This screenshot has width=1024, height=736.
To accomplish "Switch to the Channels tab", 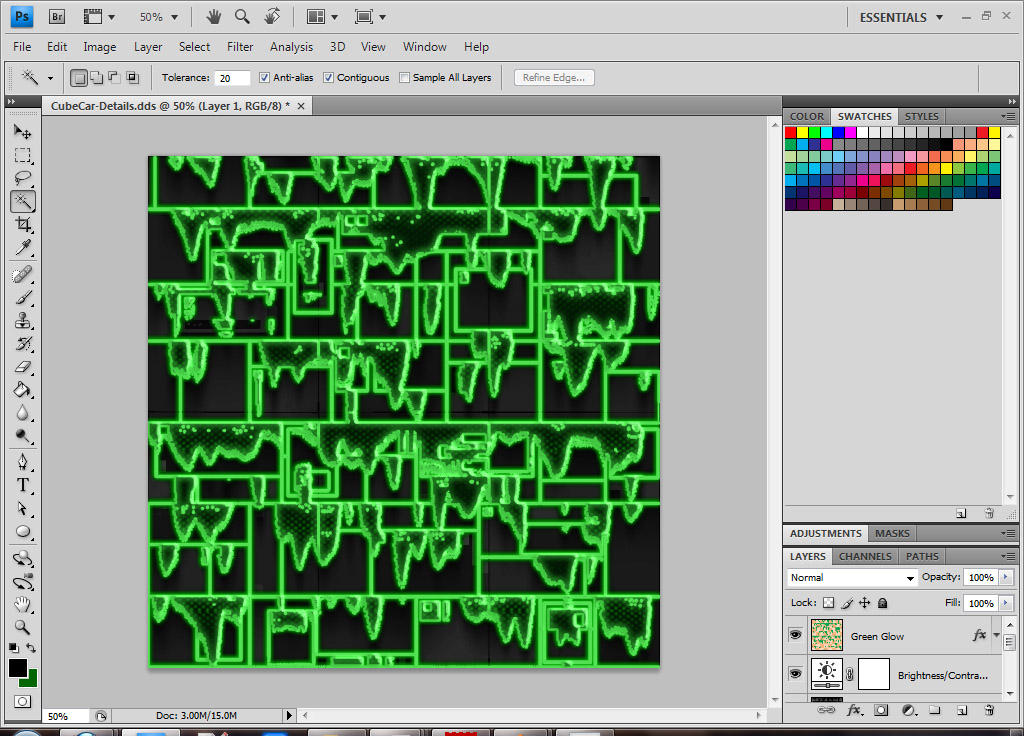I will click(x=865, y=556).
